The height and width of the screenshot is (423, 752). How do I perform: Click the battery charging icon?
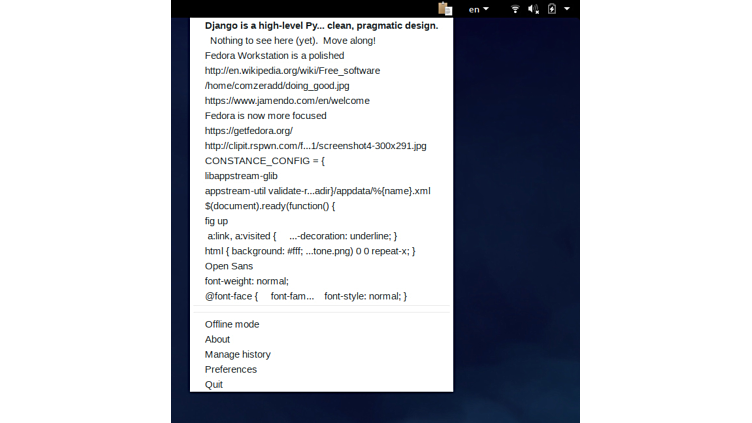point(551,9)
